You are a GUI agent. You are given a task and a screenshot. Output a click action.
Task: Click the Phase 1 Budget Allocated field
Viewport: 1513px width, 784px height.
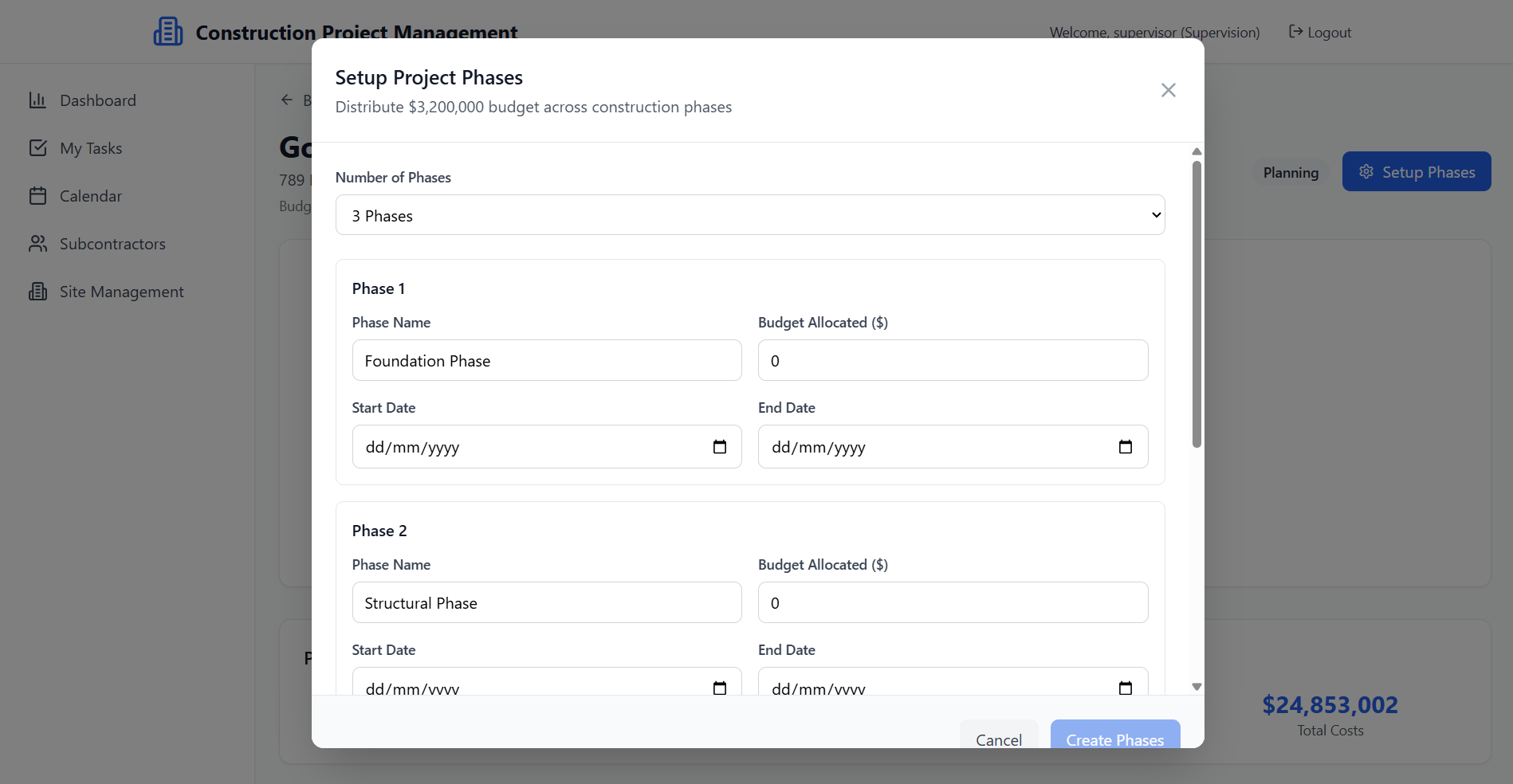click(x=953, y=361)
